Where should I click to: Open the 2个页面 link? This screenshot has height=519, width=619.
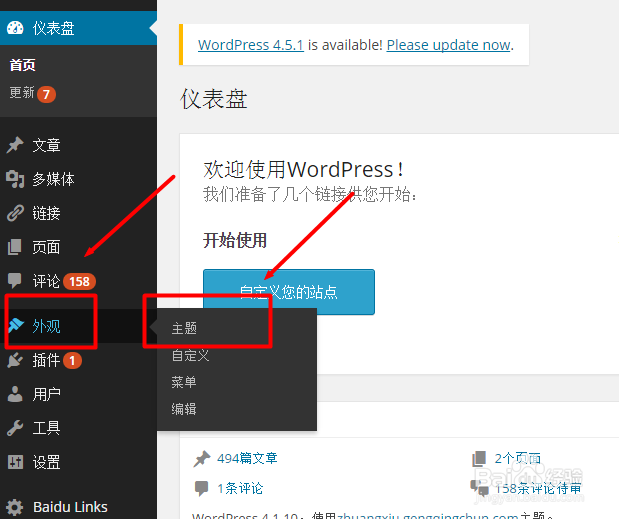click(518, 458)
